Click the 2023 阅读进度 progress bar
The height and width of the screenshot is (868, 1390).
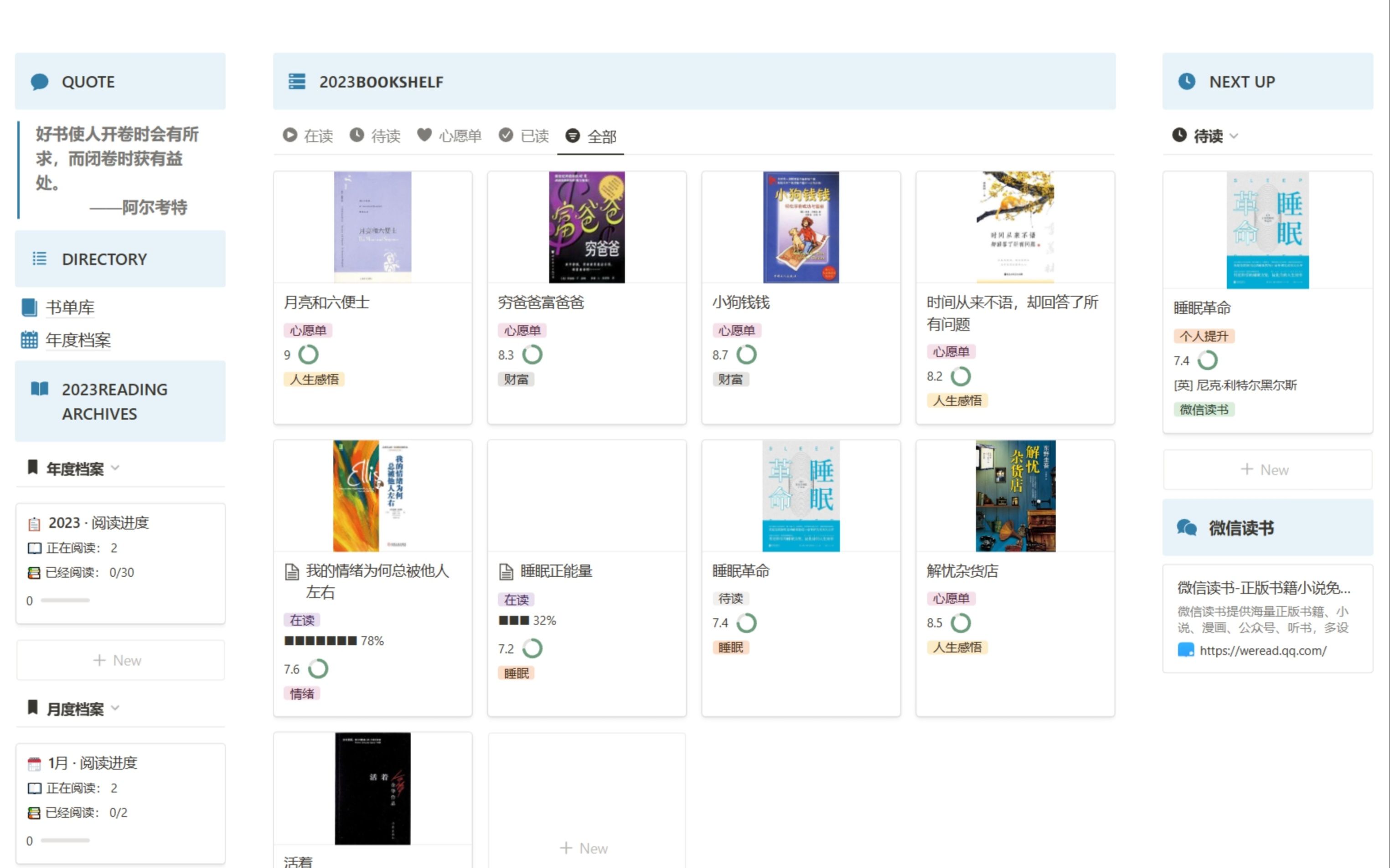click(66, 601)
